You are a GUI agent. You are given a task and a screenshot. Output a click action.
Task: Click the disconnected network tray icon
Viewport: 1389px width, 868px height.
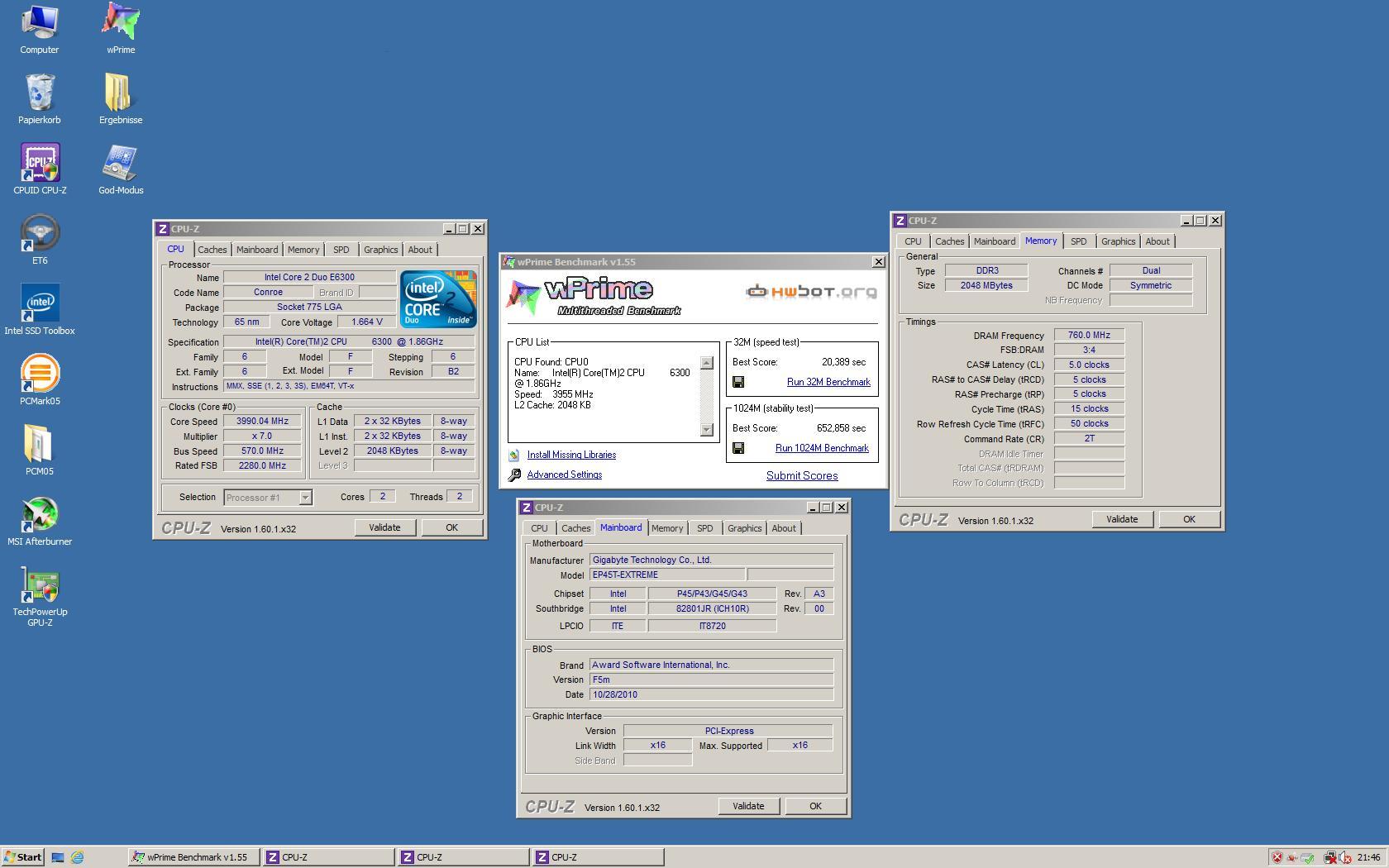(x=1330, y=857)
